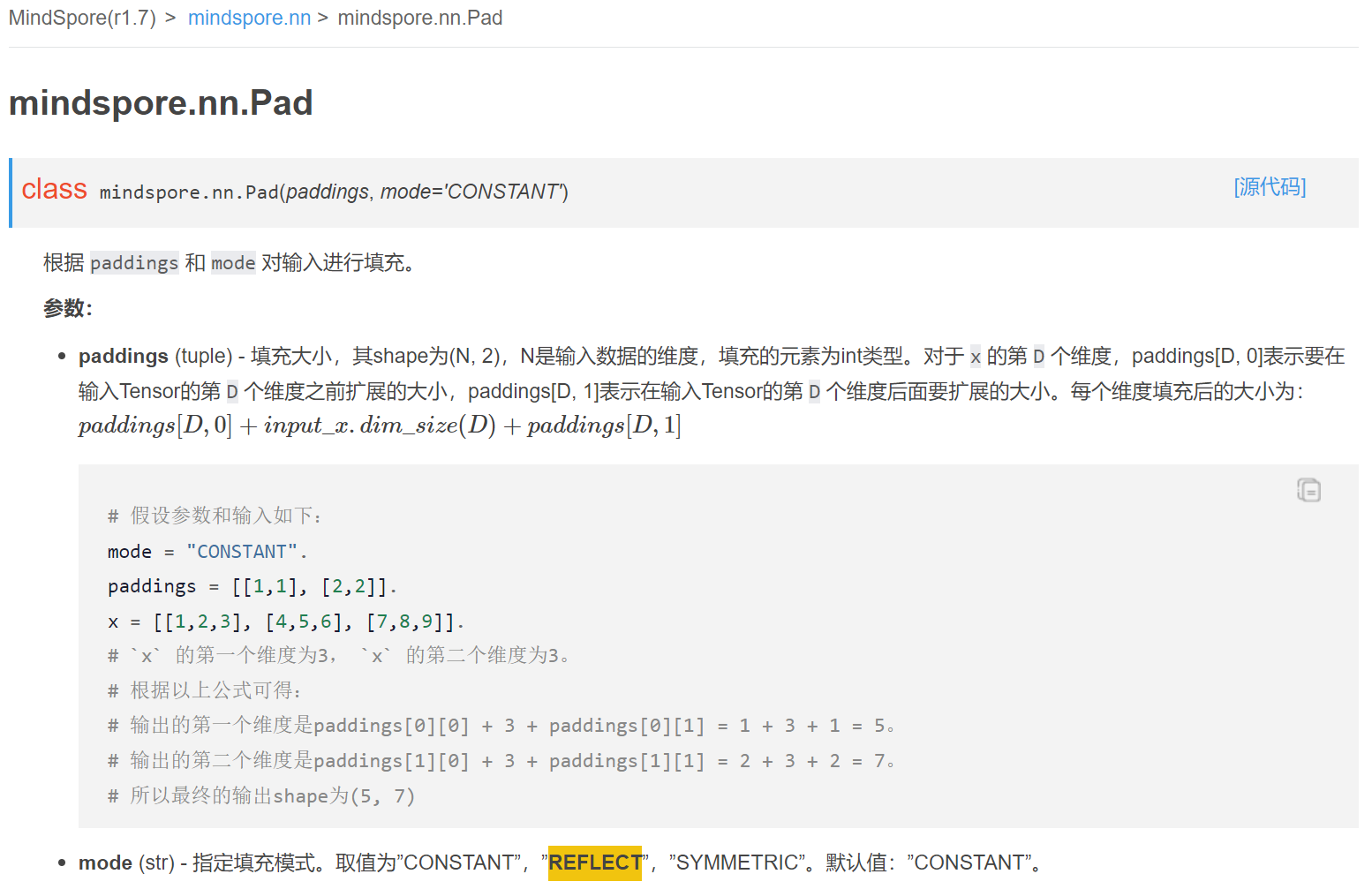Viewport: 1372px width, 889px height.
Task: Click the comment ending '= 2 + 3 + 2 = 7'
Action: (x=501, y=761)
